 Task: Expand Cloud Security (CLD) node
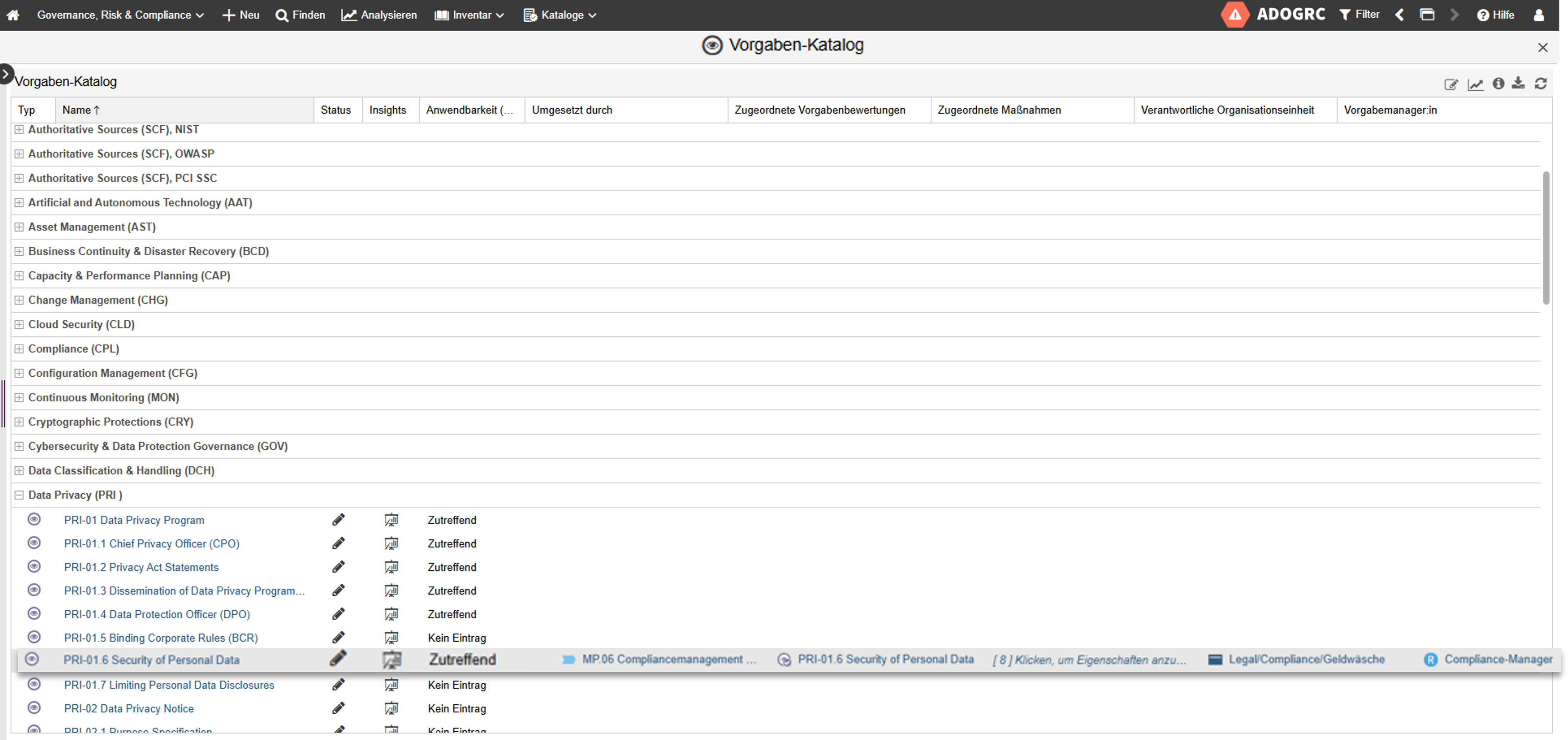19,324
